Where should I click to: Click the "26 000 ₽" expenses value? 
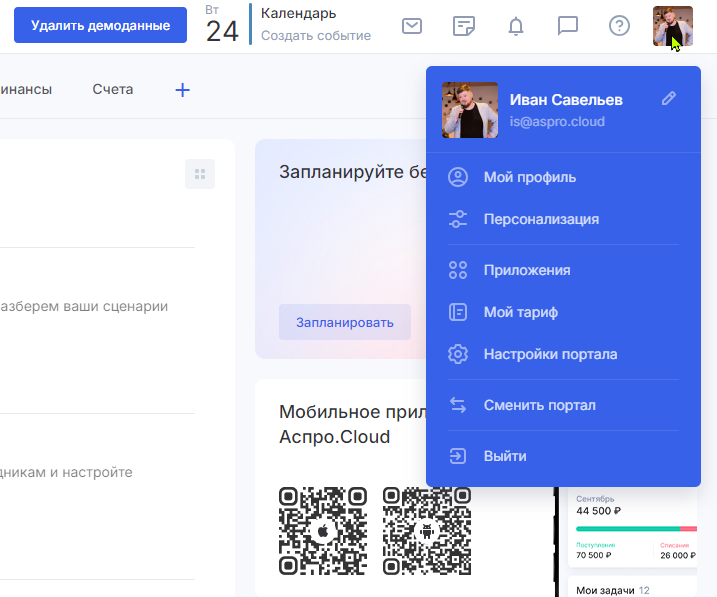[x=678, y=555]
